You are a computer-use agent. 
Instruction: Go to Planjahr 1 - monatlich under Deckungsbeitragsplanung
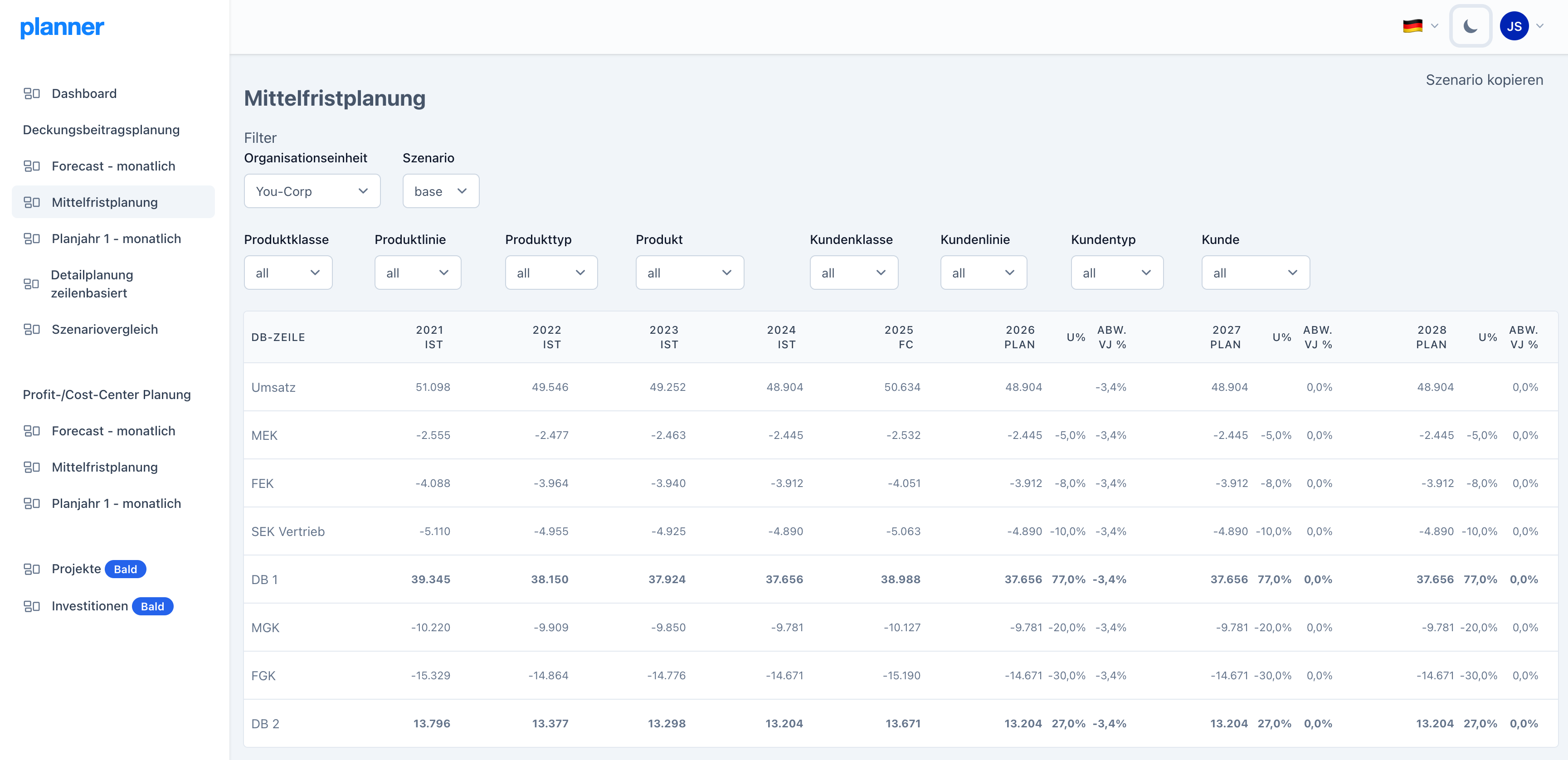[116, 239]
